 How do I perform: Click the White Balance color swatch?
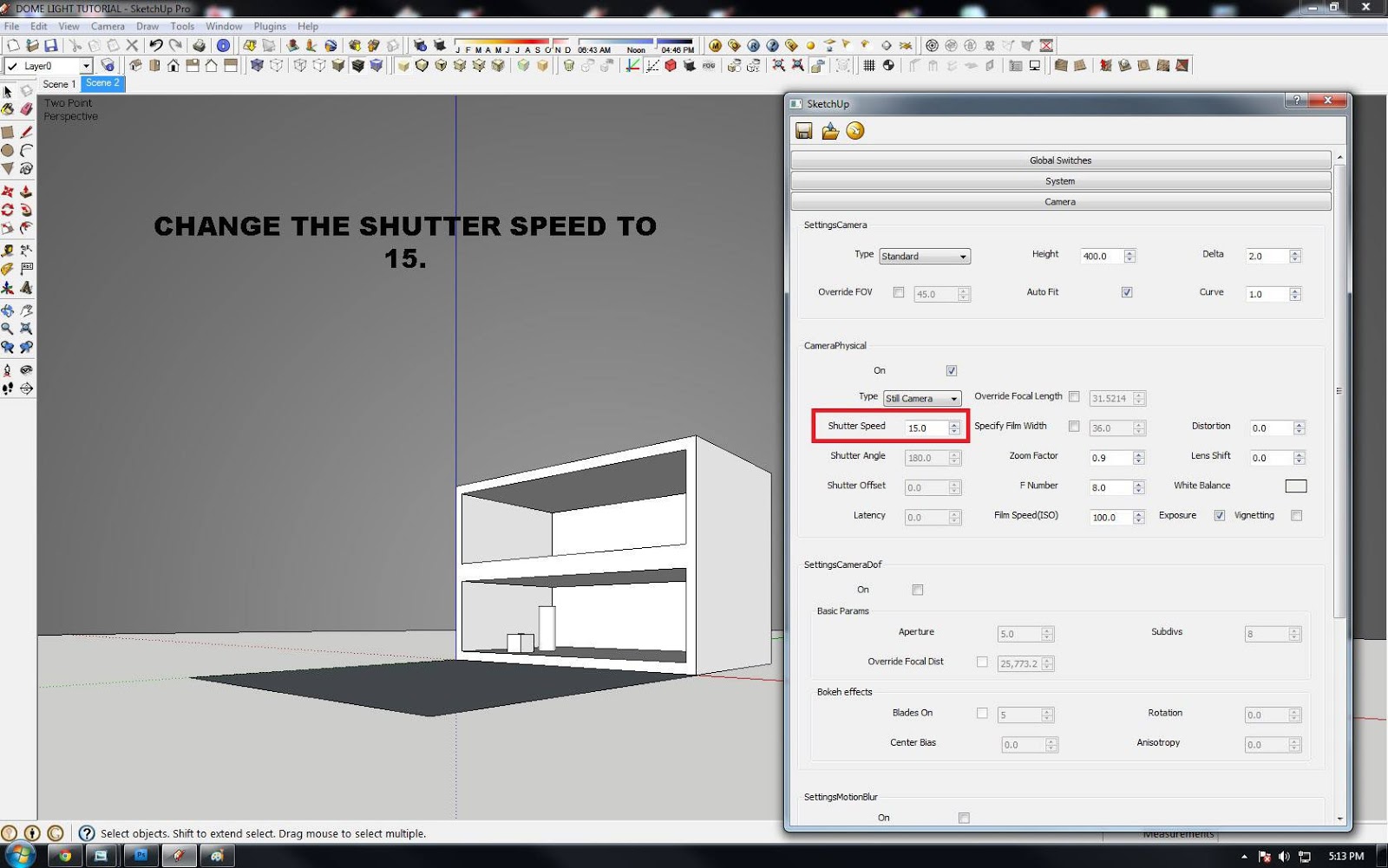click(x=1296, y=486)
